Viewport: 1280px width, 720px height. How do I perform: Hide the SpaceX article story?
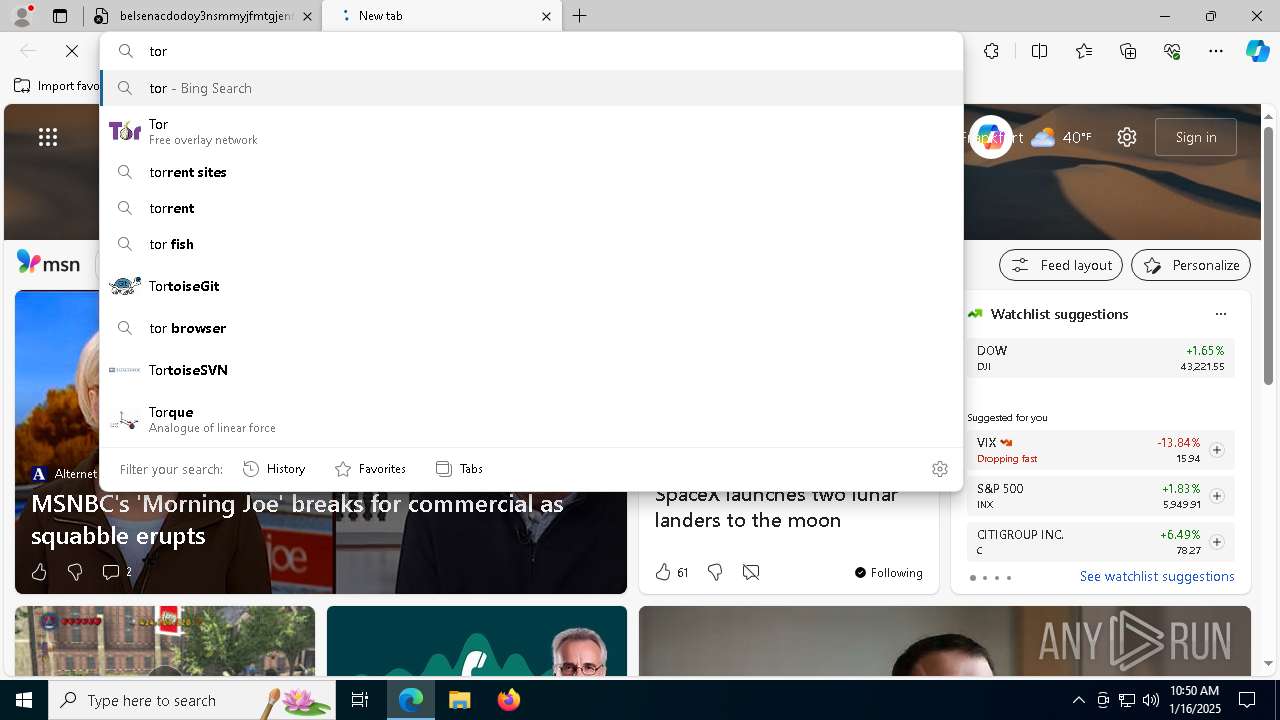click(751, 572)
